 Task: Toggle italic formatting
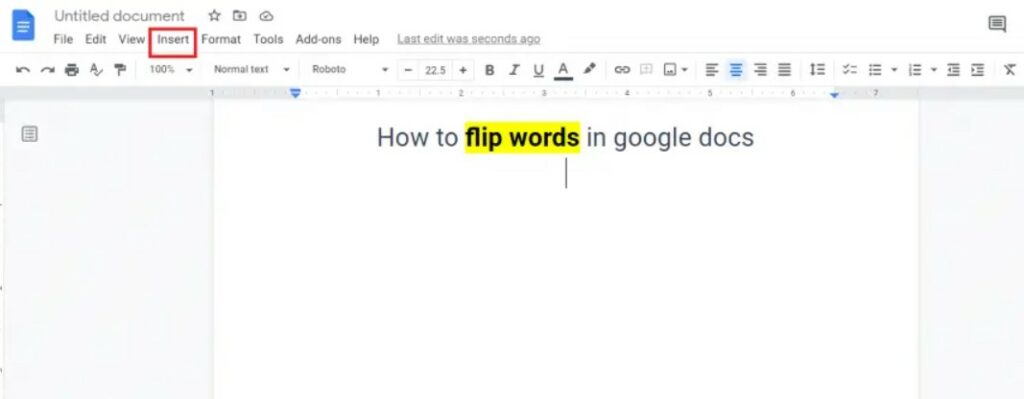(514, 70)
